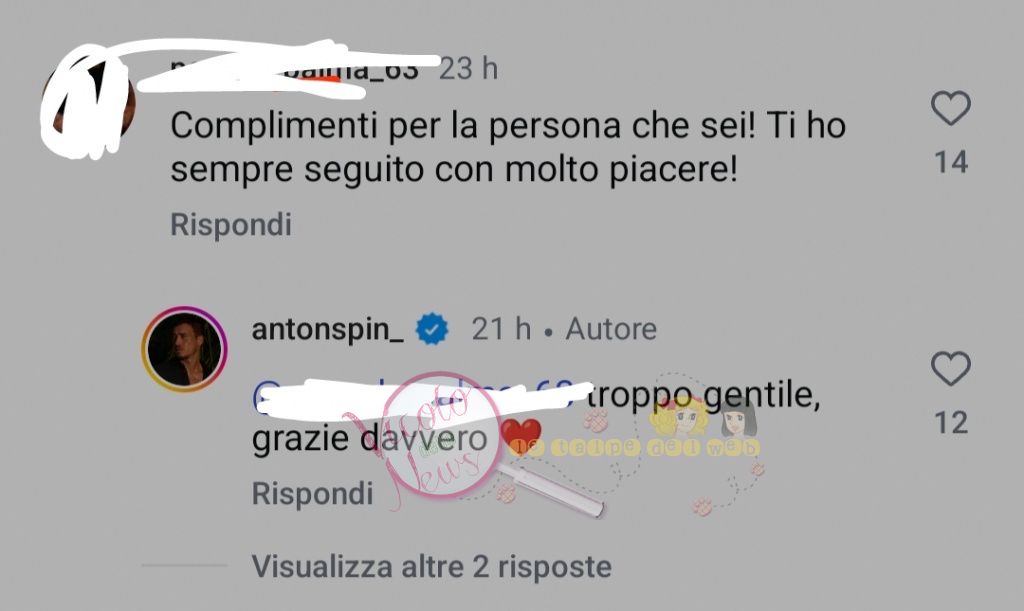Click the '23 h' timestamp
The width and height of the screenshot is (1024, 611).
[468, 69]
